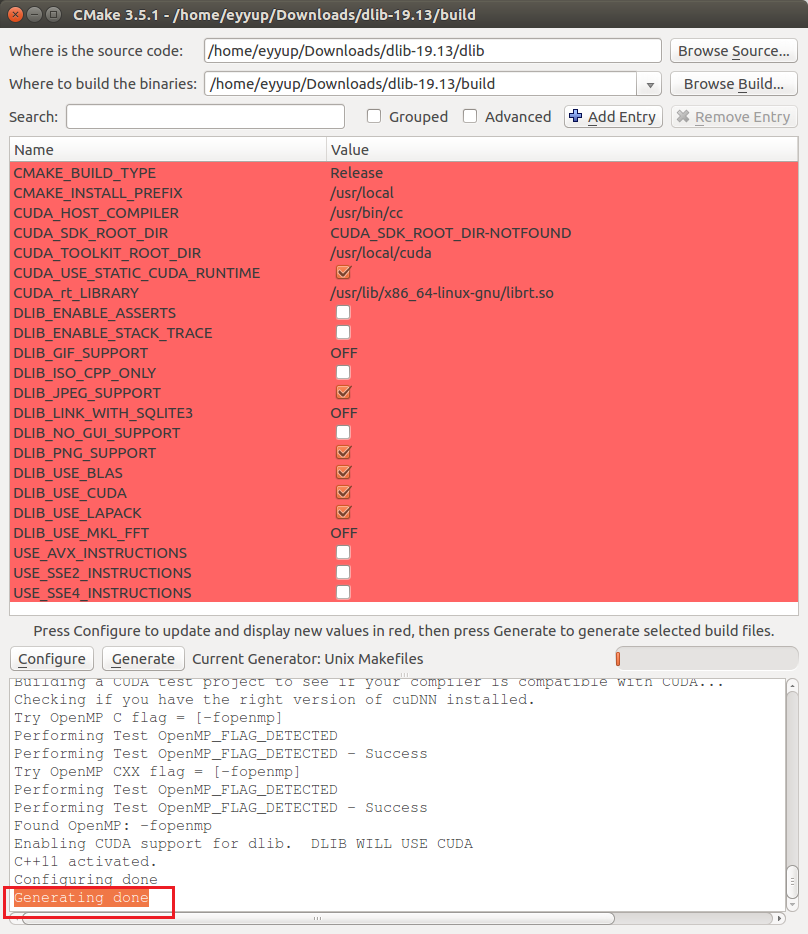Click the 'Generating done' log line
Viewport: 808px width, 934px height.
pos(82,898)
